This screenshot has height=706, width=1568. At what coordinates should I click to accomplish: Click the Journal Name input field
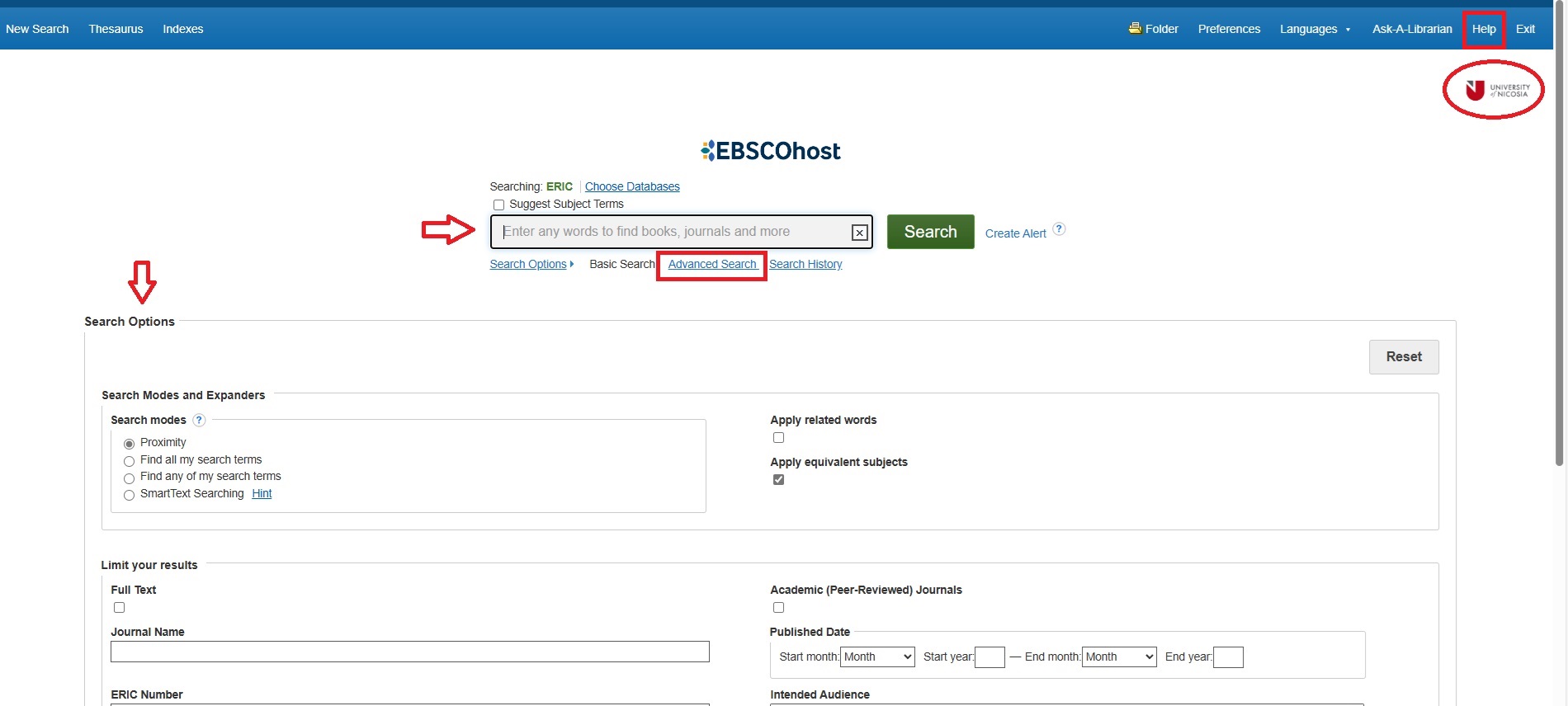(x=410, y=652)
